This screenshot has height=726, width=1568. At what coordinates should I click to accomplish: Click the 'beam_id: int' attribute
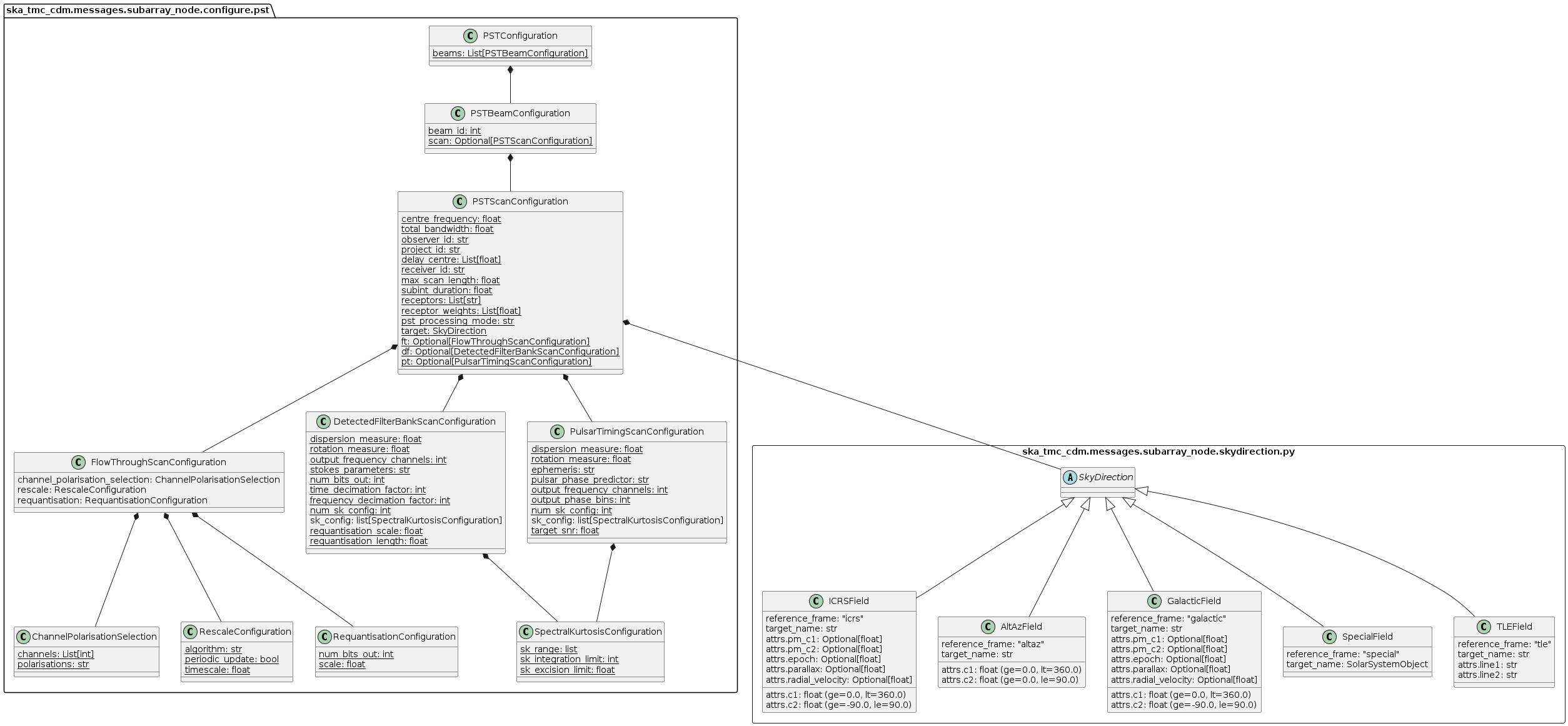(x=455, y=131)
